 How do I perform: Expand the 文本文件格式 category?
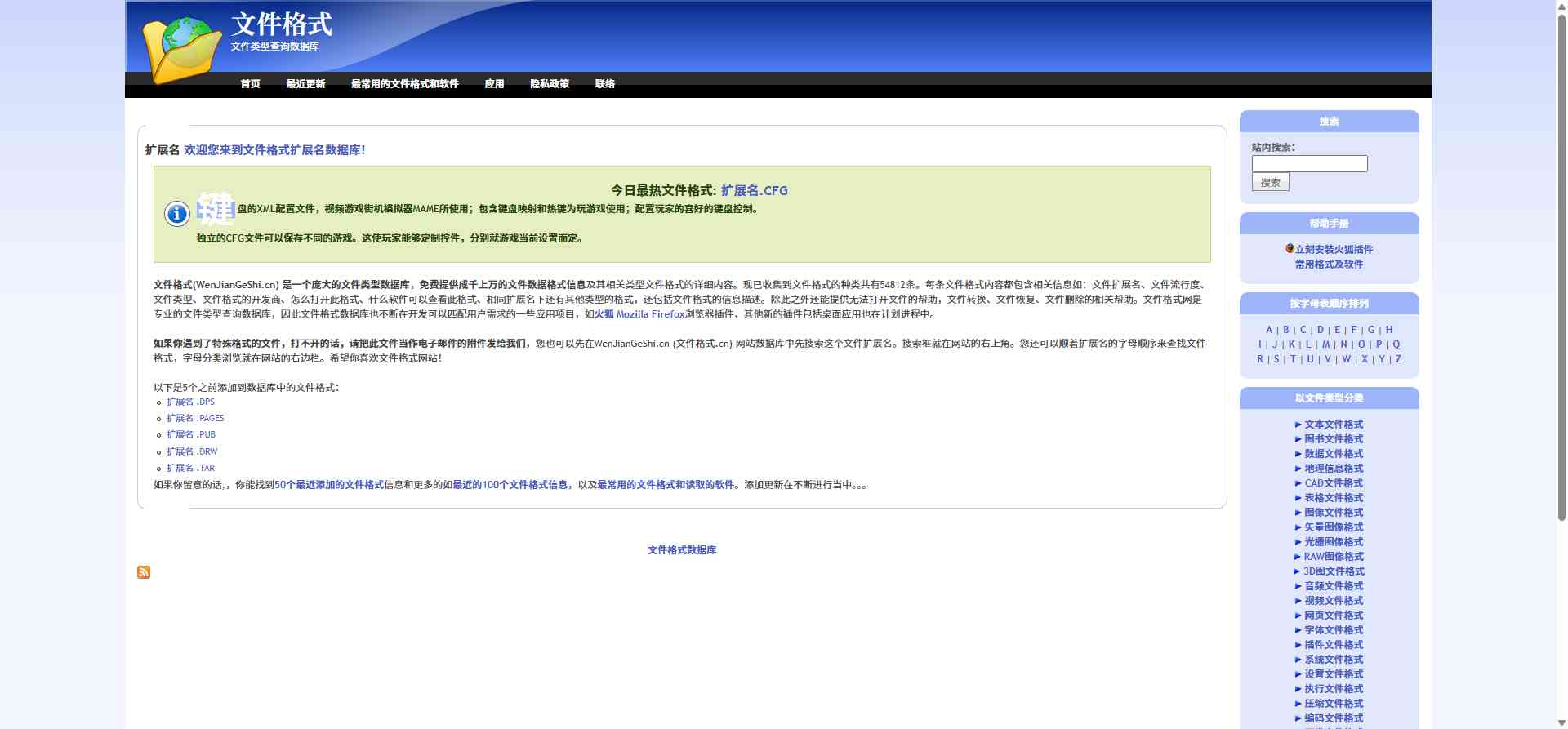coord(1333,425)
